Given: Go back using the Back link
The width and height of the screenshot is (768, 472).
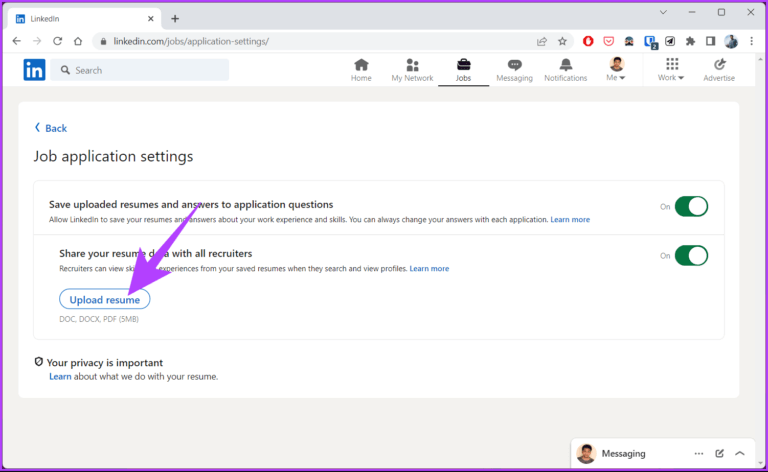Looking at the screenshot, I should (x=50, y=128).
